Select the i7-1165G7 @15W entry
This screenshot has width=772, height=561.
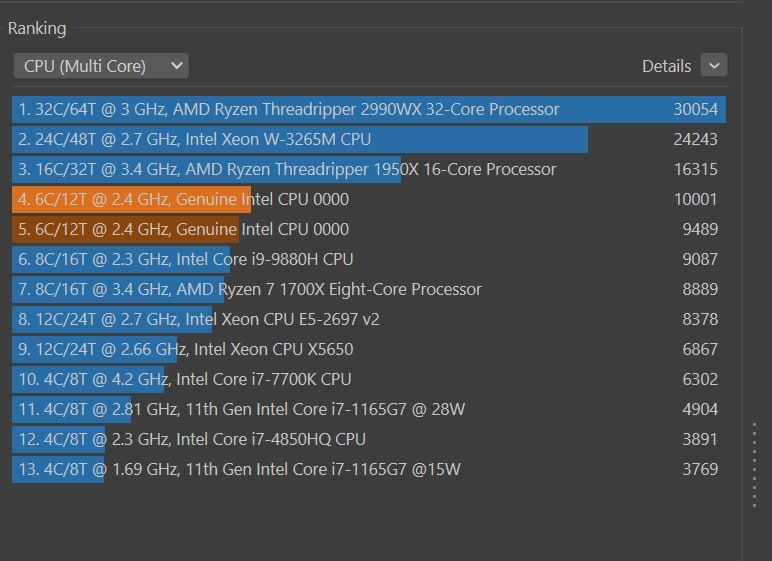click(x=239, y=469)
